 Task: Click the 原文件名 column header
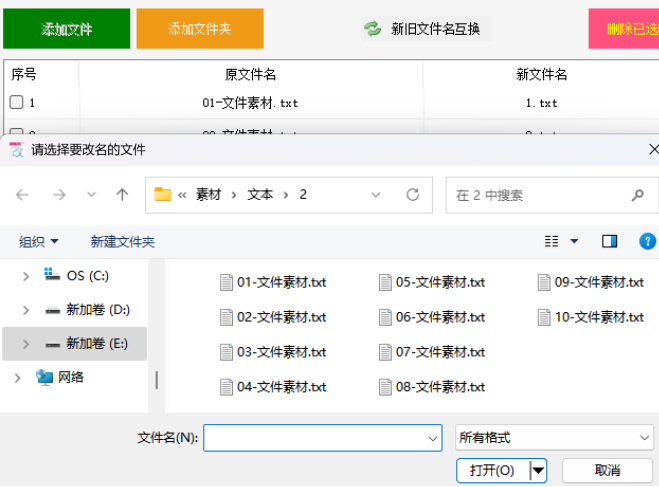pyautogui.click(x=250, y=74)
